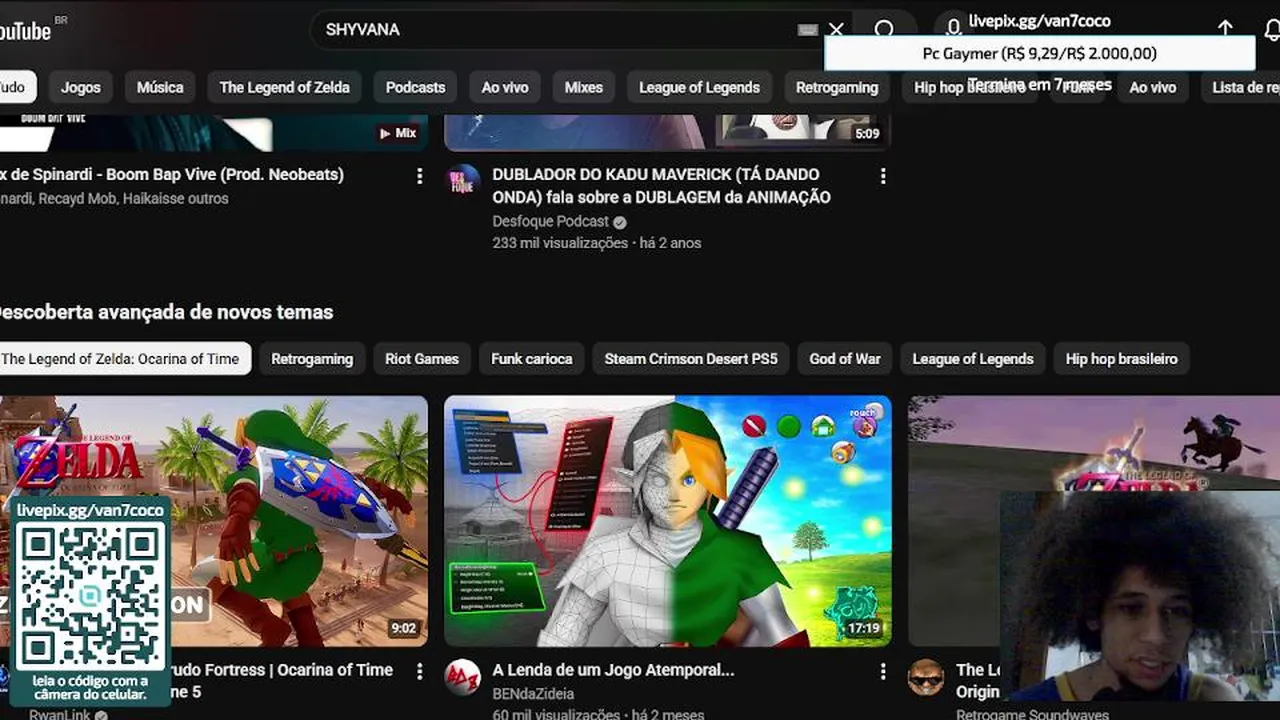Click the livepix QR code overlay
This screenshot has width=1280, height=720.
tap(90, 600)
